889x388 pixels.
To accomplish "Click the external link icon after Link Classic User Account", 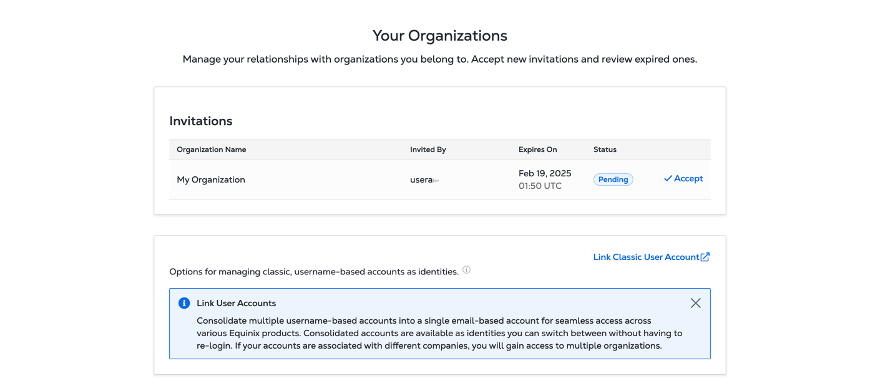I will click(x=705, y=257).
